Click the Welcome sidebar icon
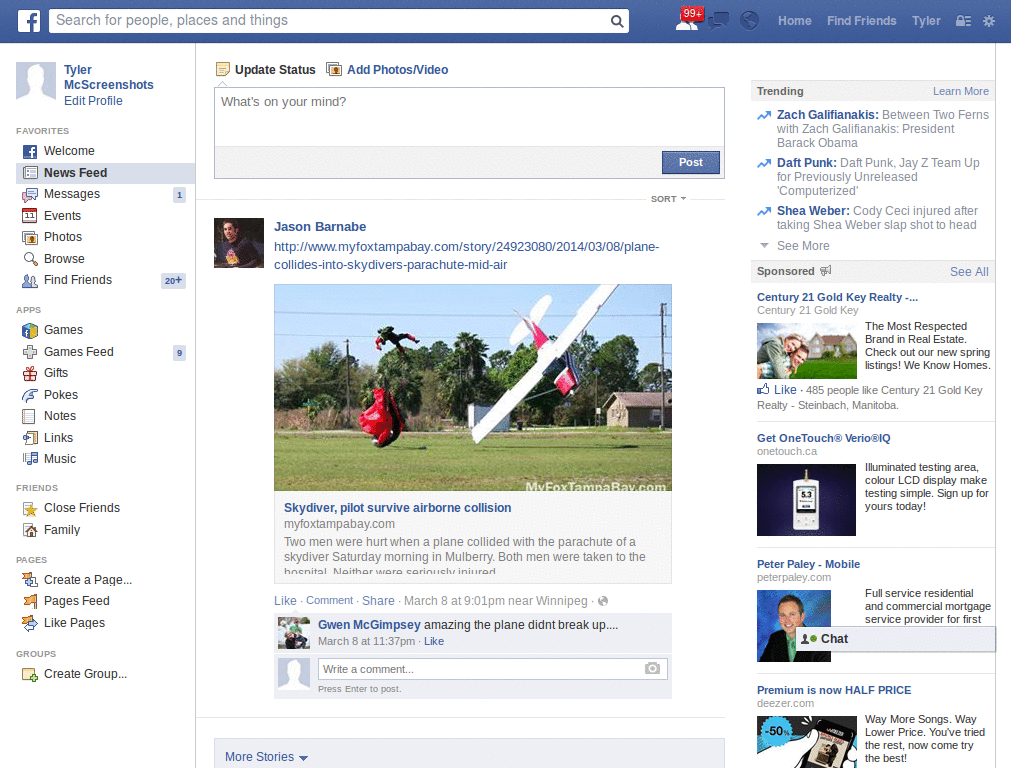This screenshot has height=768, width=1024. [30, 152]
